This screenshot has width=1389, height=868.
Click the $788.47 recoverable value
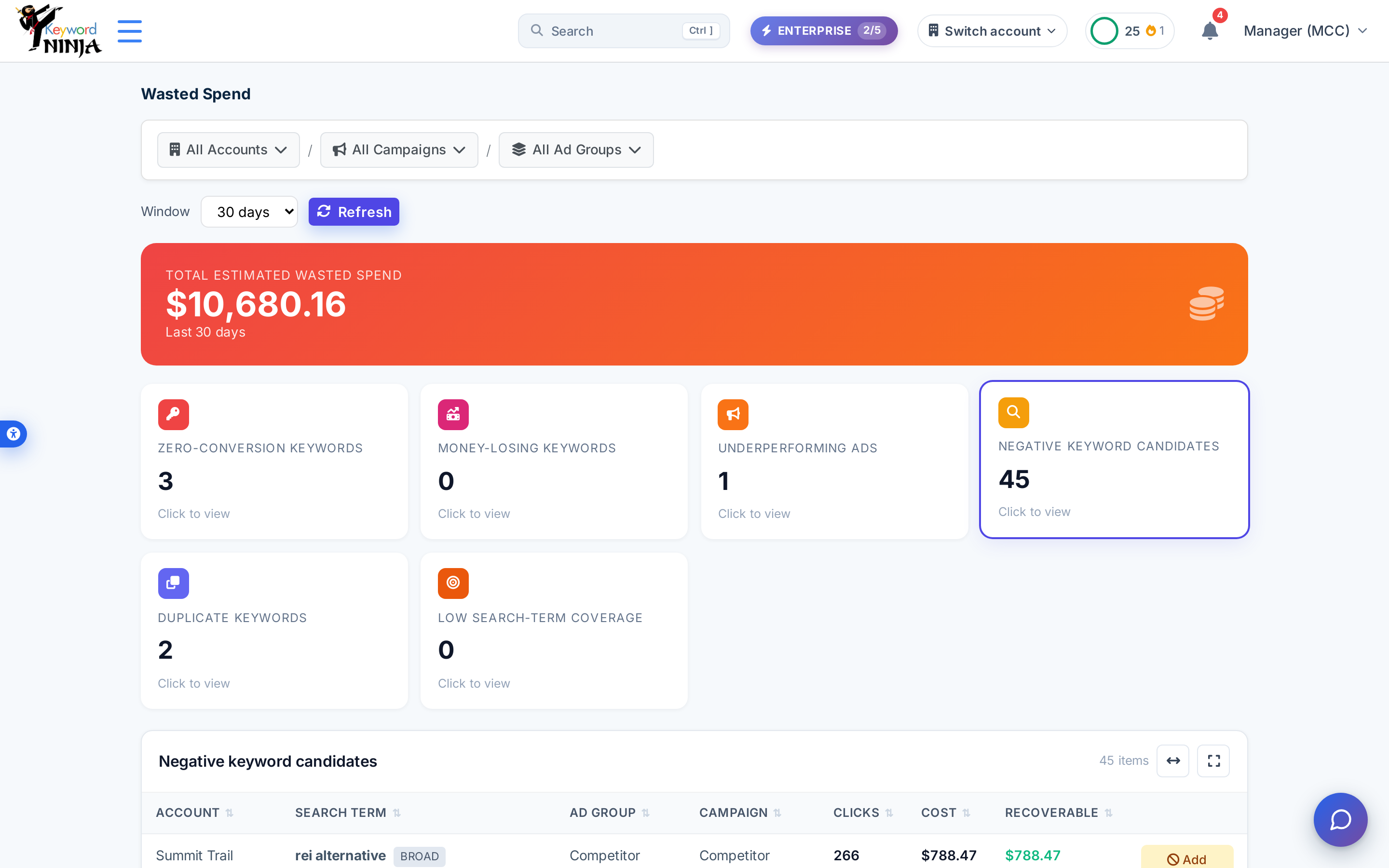point(1033,855)
